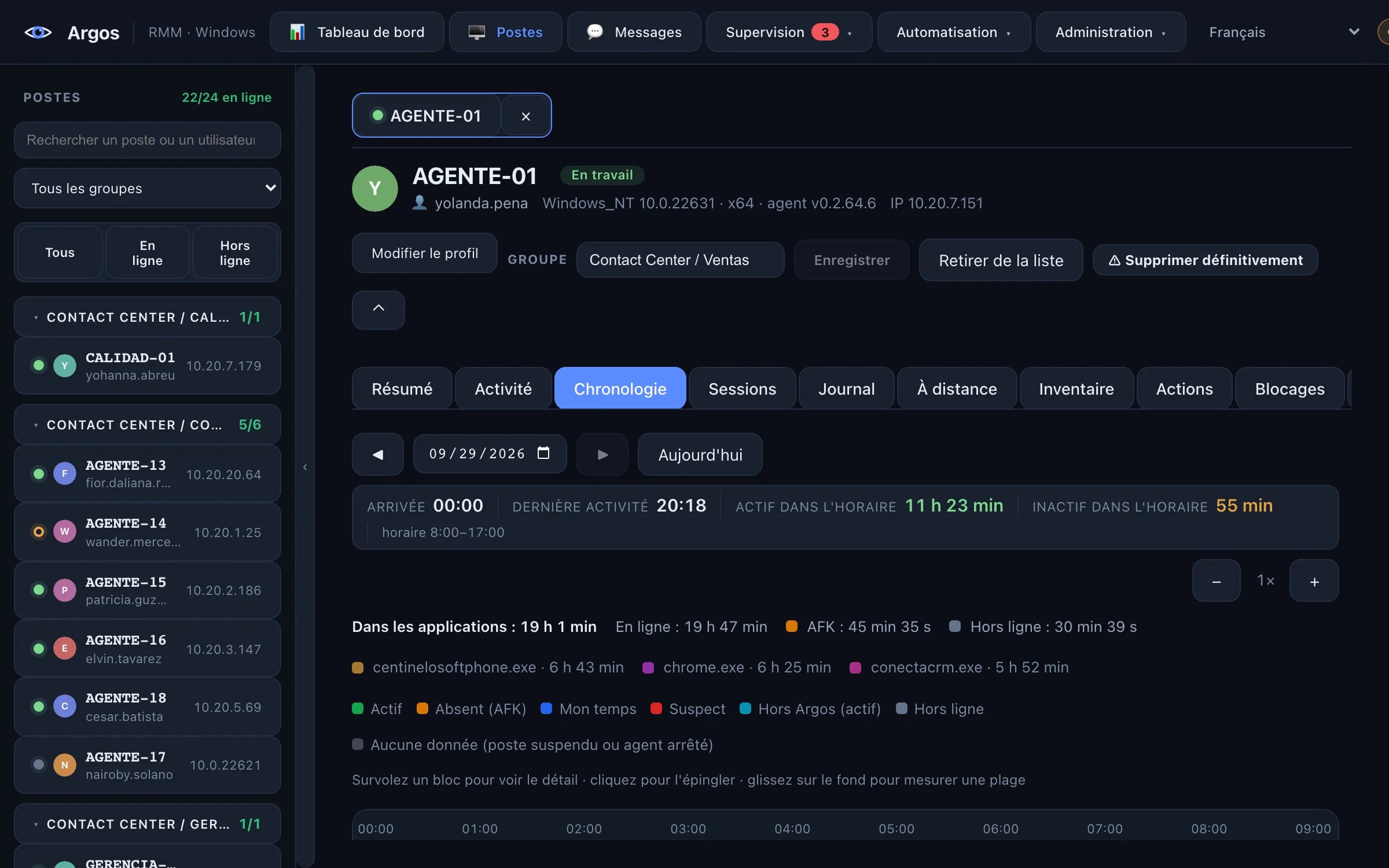Go to next day with the right arrow

[x=602, y=454]
